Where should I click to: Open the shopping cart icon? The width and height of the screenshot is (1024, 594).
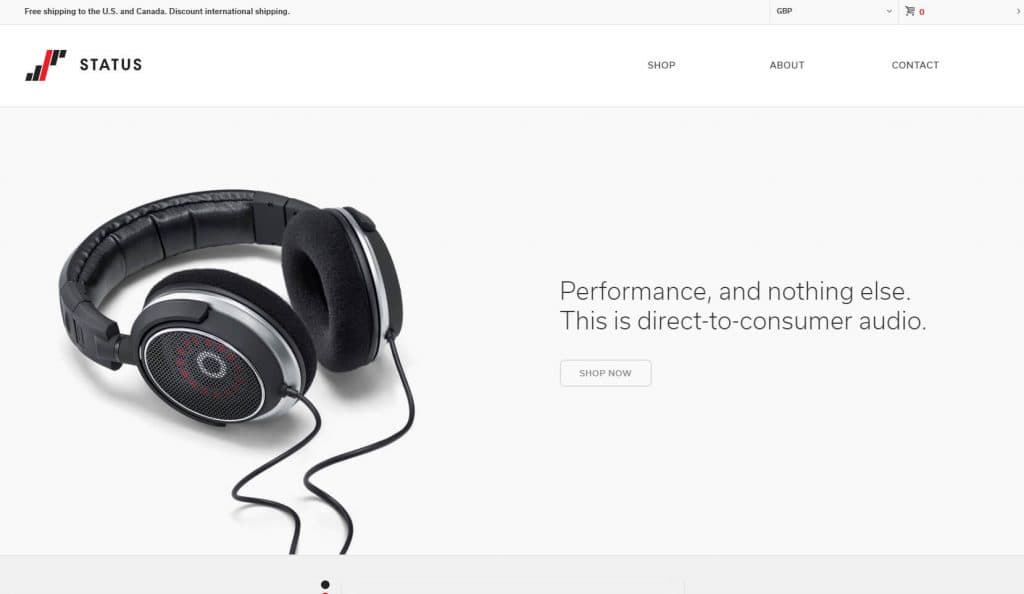pyautogui.click(x=910, y=11)
